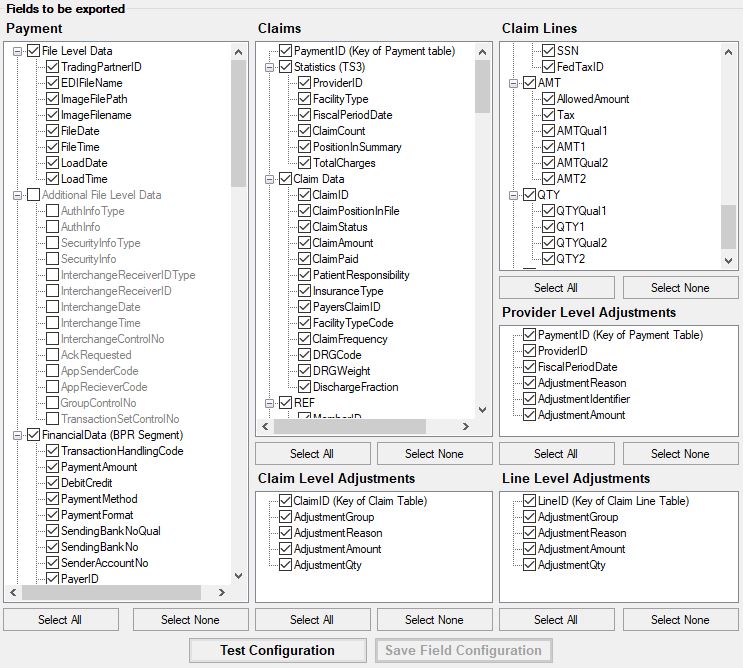Click Select All under Provider Level Adjustments
This screenshot has width=743, height=668.
pyautogui.click(x=557, y=454)
